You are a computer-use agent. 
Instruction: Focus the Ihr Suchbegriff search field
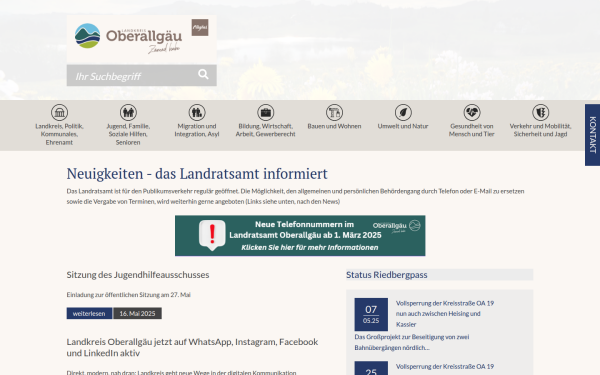click(142, 75)
